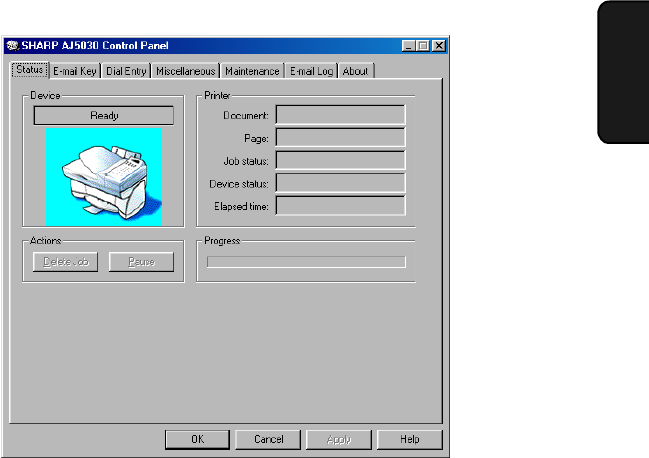Screen dimensions: 649x458
Task: Click the "Actions" group label
Action: 46,240
